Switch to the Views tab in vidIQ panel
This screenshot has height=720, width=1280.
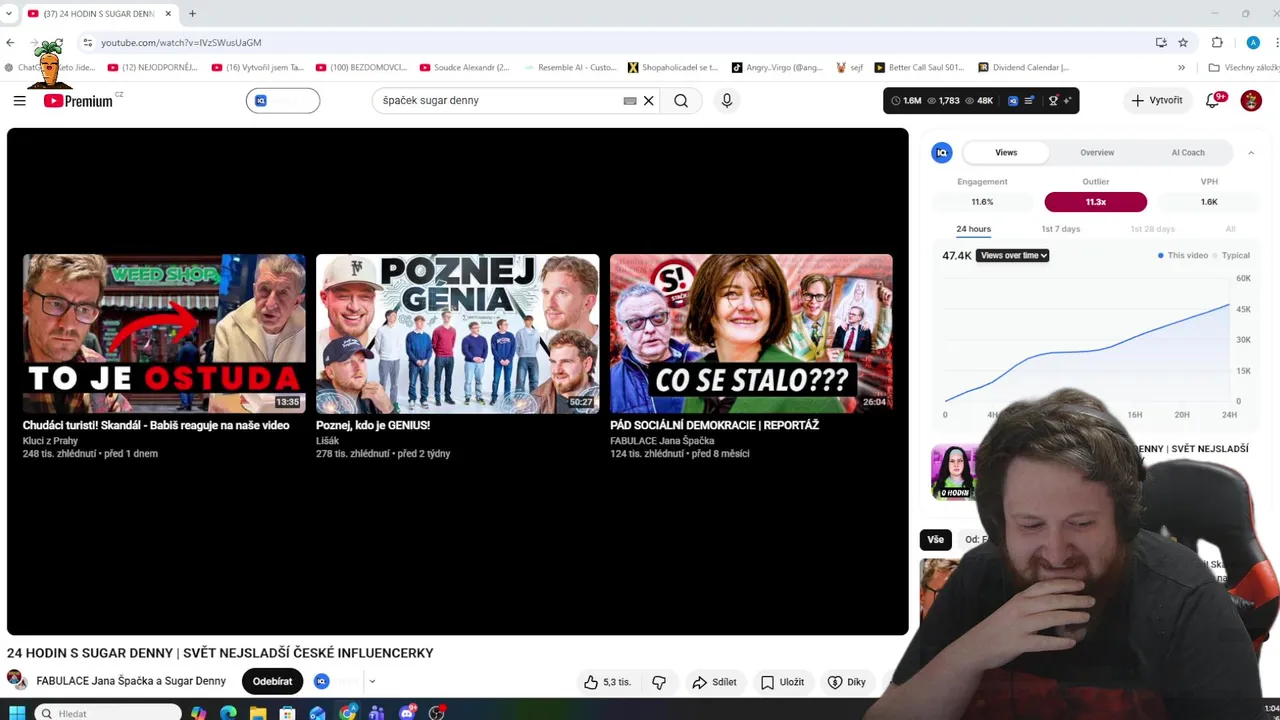click(x=1006, y=152)
